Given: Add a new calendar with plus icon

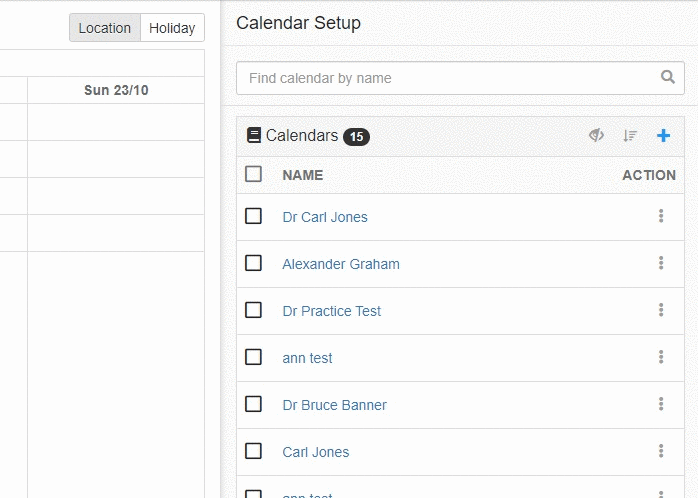Looking at the screenshot, I should tap(663, 135).
